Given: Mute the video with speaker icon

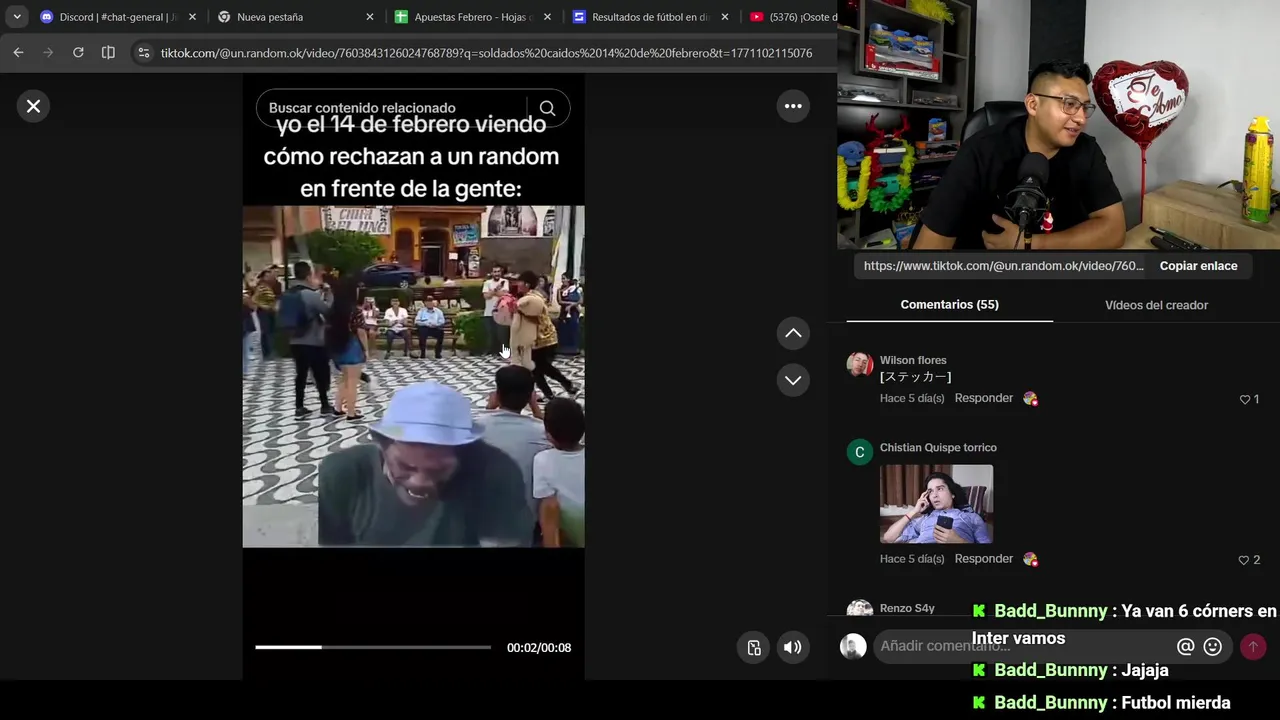Looking at the screenshot, I should (792, 647).
